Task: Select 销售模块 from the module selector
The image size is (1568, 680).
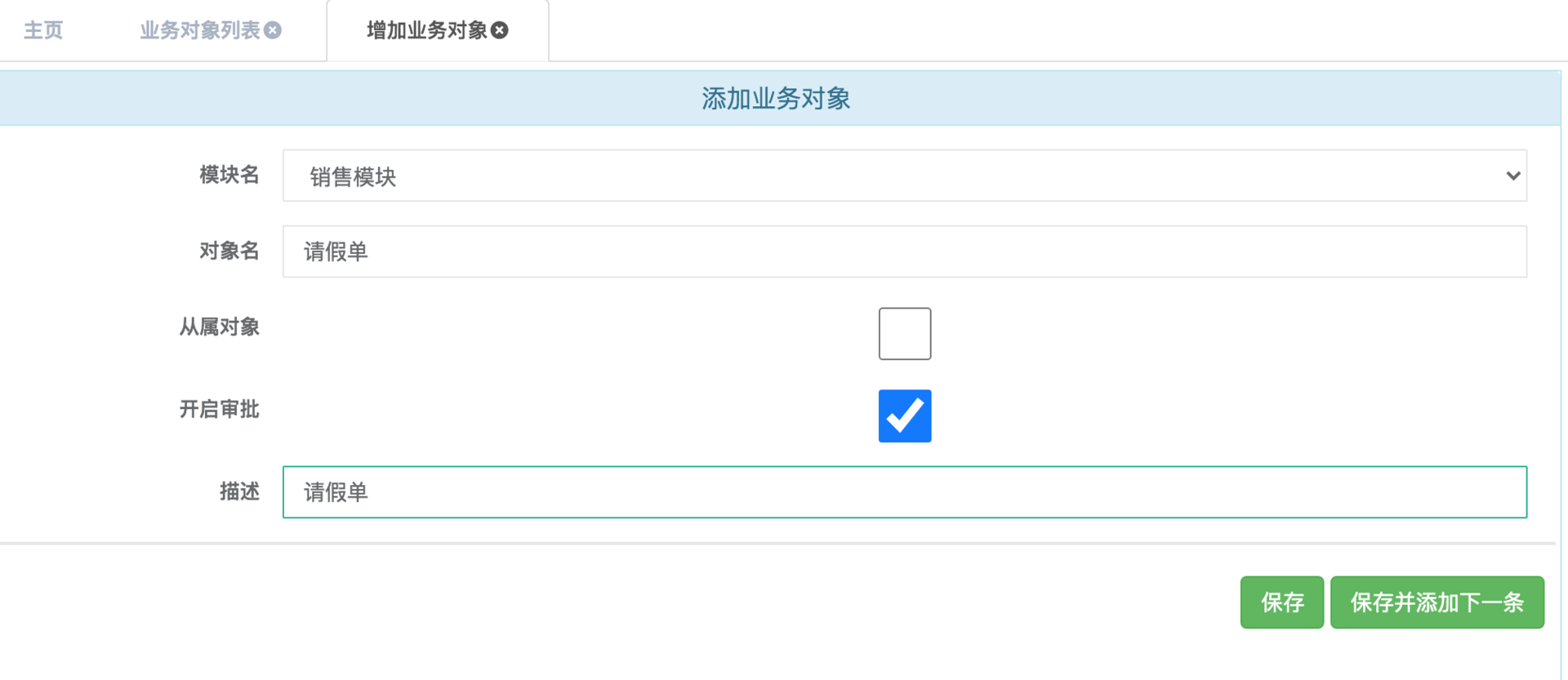Action: click(904, 176)
